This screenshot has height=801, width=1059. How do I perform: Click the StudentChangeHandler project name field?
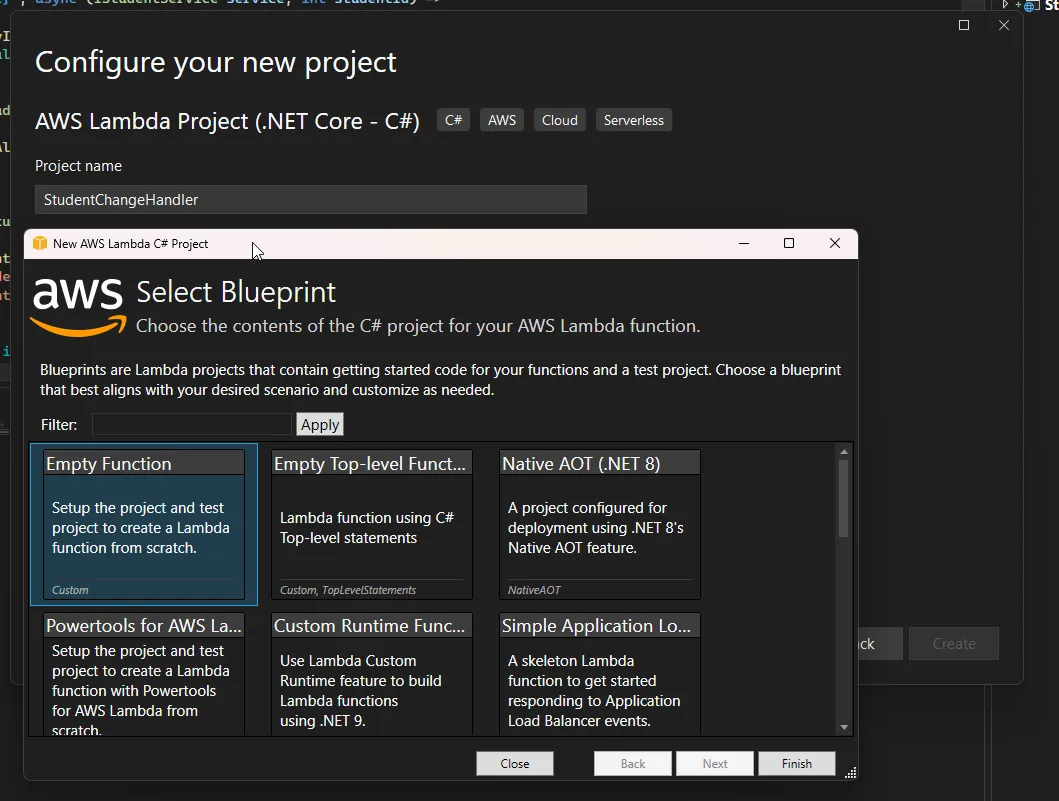click(310, 199)
